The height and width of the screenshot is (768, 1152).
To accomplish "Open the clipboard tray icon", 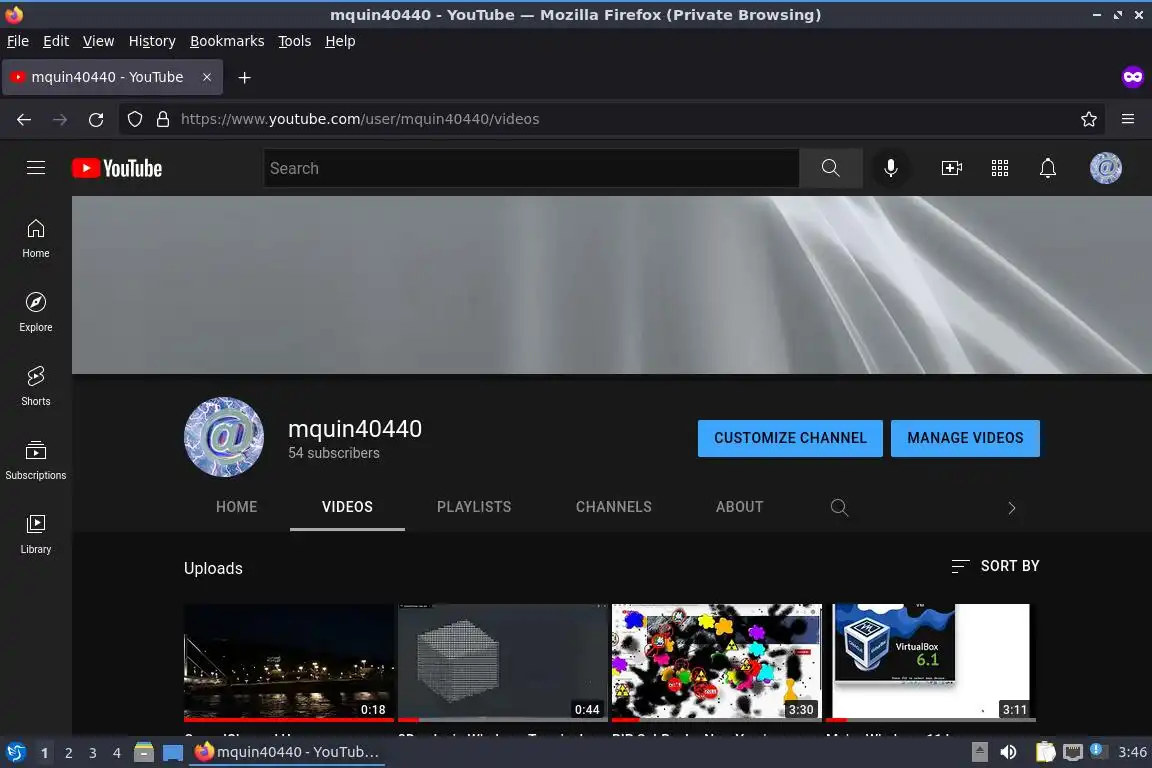I will (1045, 753).
